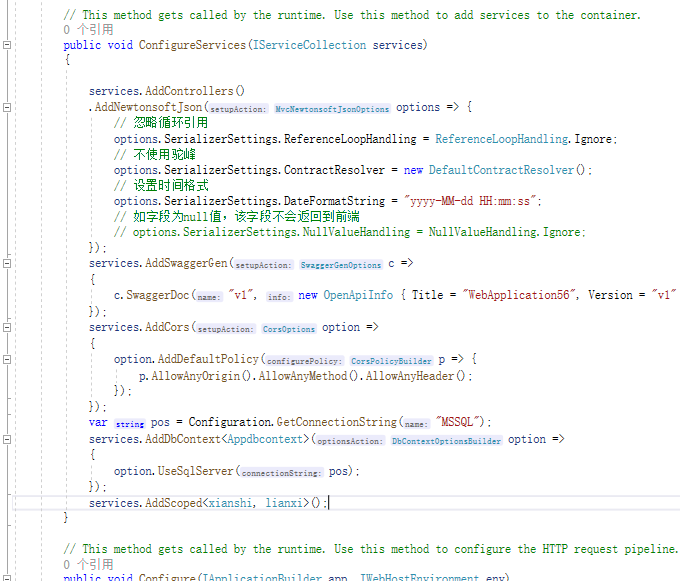Click the commented NullValueHandling line
The height and width of the screenshot is (581, 680).
click(350, 232)
